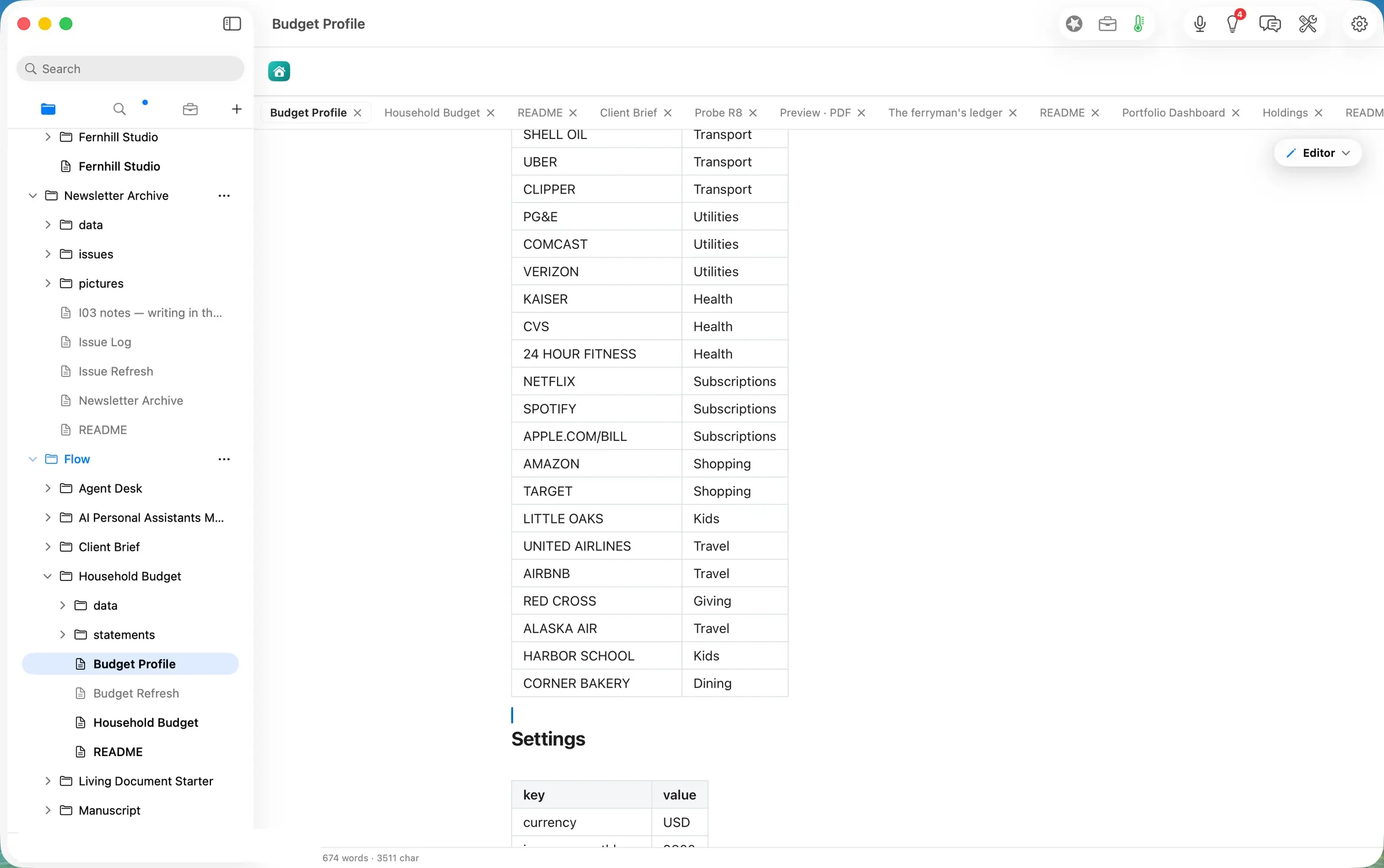Open the chat bubbles icon

point(1270,24)
